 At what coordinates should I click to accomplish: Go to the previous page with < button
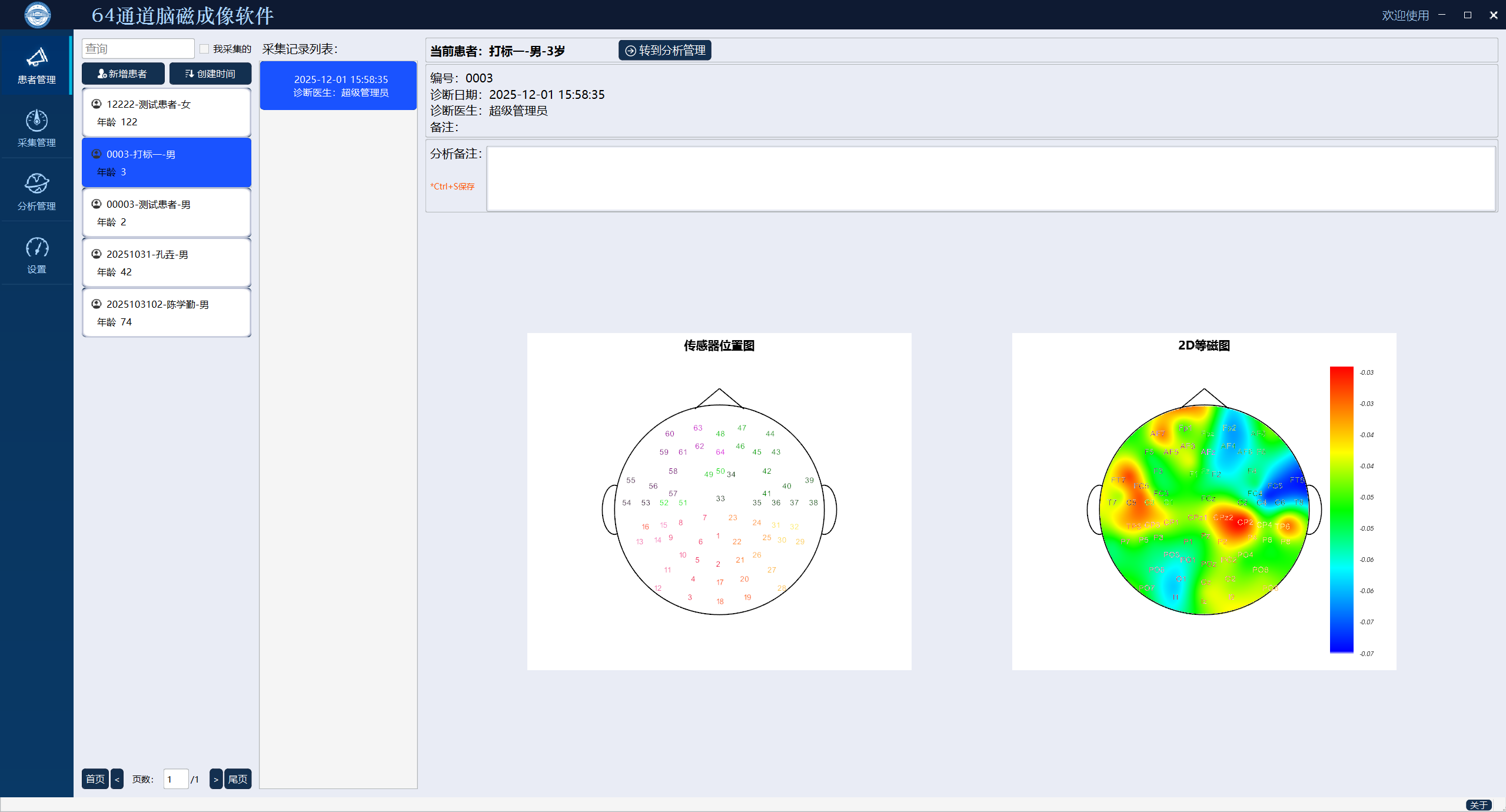pos(117,779)
